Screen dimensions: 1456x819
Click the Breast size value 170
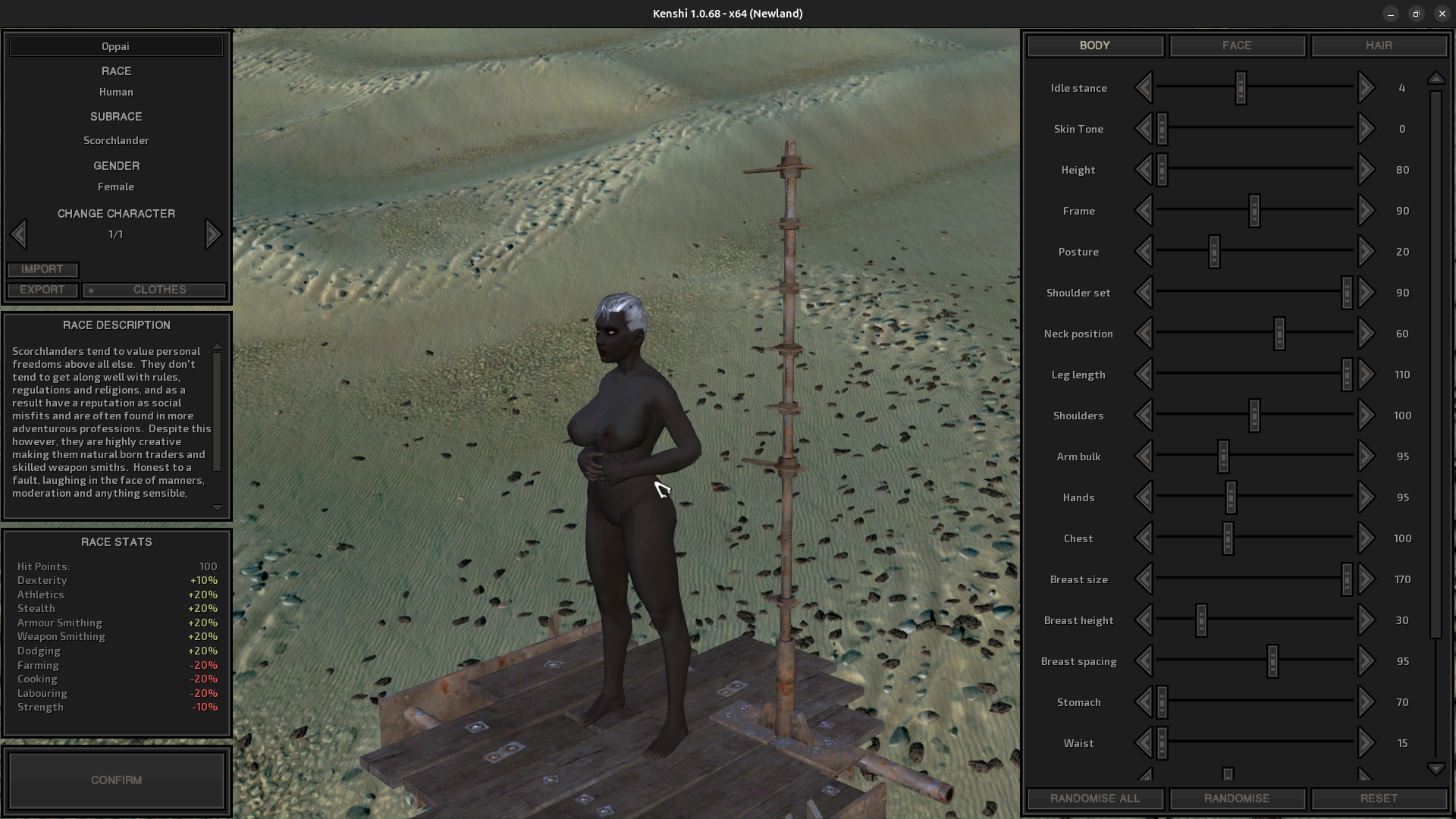click(1402, 579)
